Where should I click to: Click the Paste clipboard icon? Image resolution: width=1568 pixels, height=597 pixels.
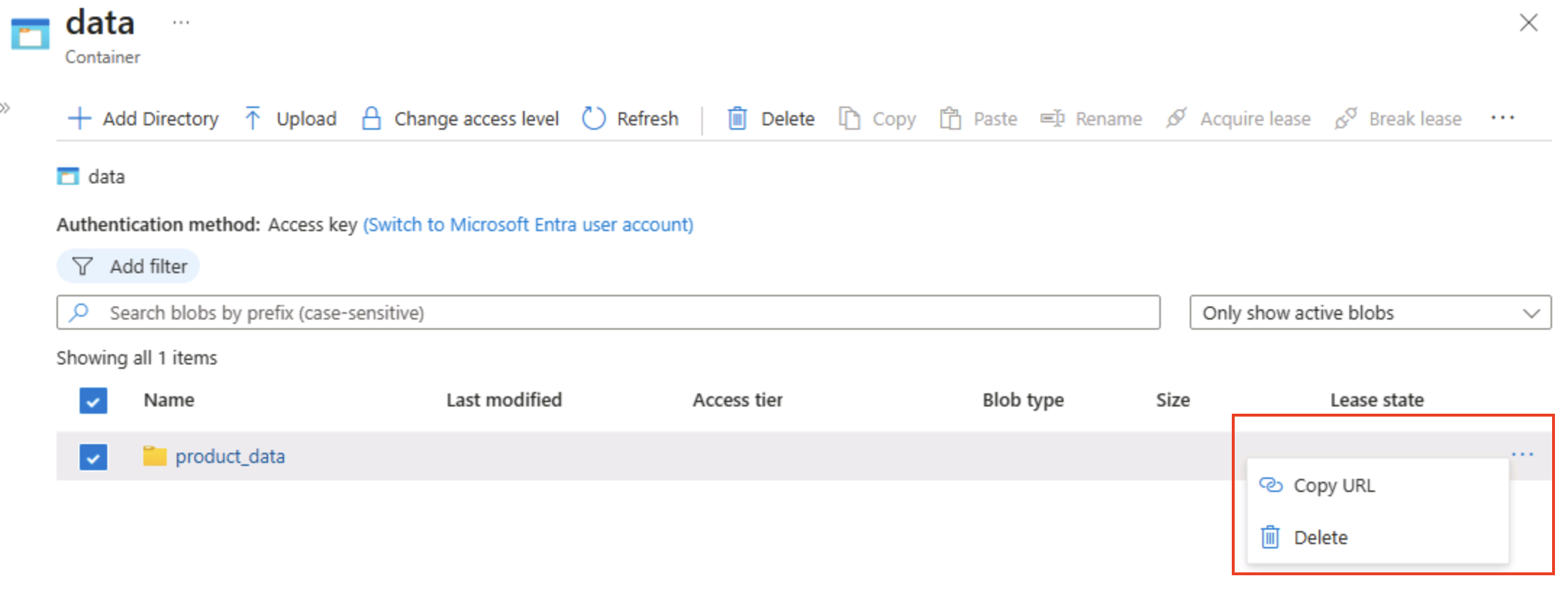[x=950, y=118]
